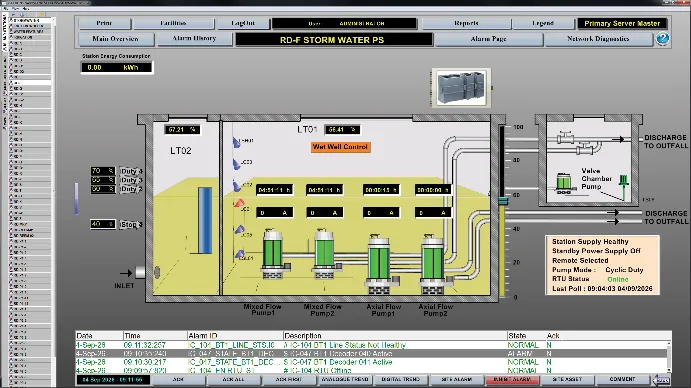Click the Axial Flow Pump1 icon
The height and width of the screenshot is (388, 691).
pyautogui.click(x=379, y=264)
